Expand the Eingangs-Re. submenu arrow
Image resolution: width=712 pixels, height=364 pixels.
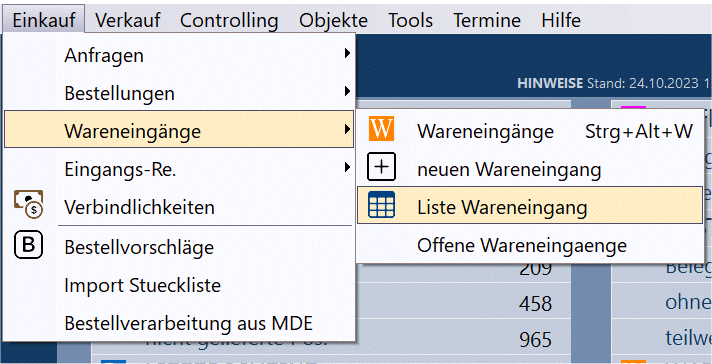tap(347, 167)
